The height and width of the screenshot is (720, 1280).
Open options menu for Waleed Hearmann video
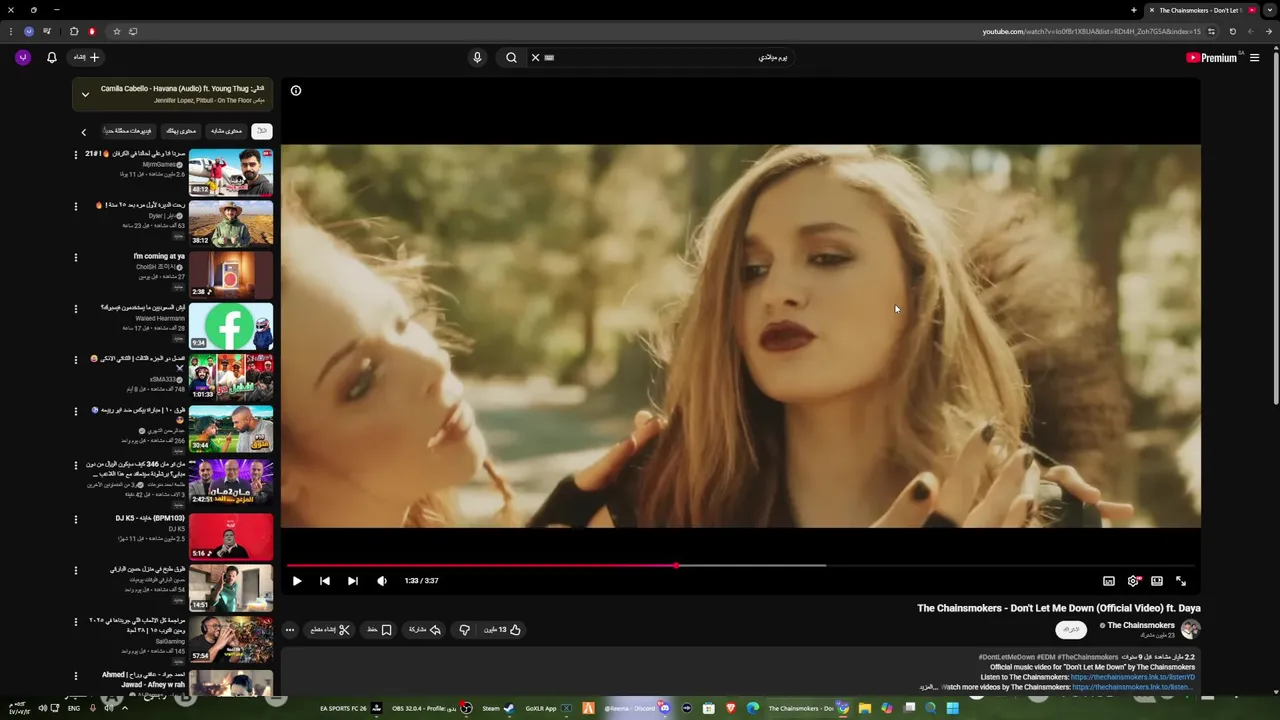click(76, 308)
